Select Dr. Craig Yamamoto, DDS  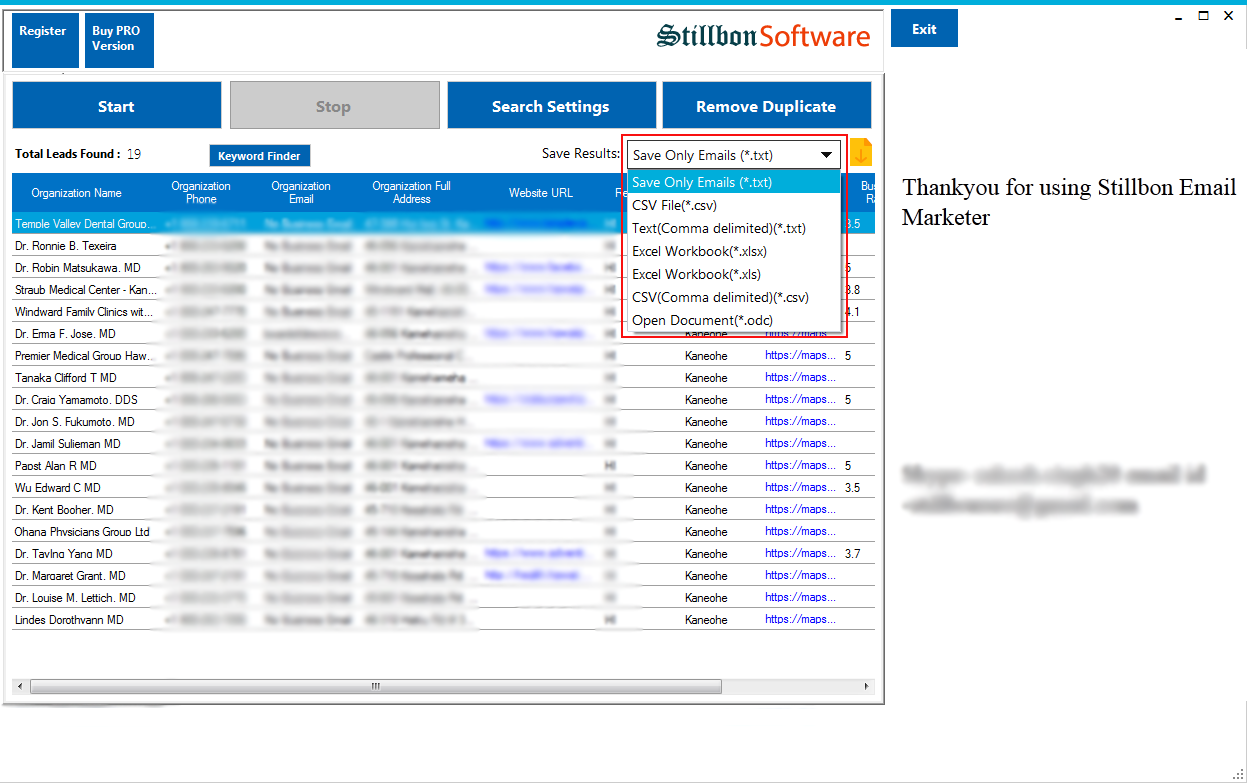tap(78, 400)
